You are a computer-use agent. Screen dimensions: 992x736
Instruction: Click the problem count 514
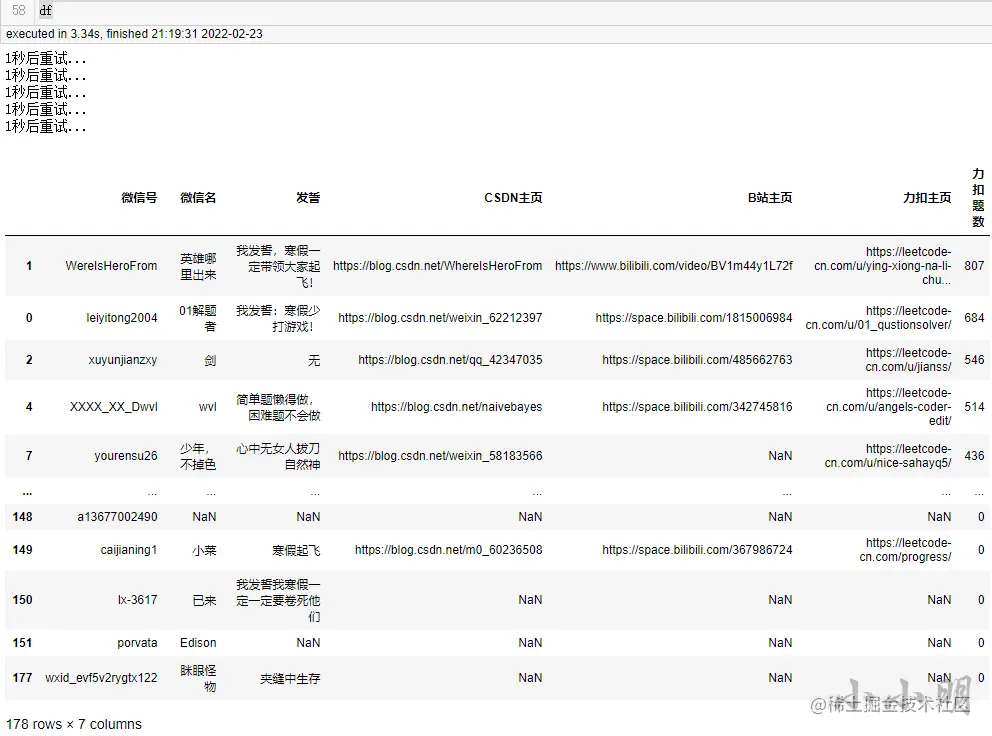tap(974, 406)
